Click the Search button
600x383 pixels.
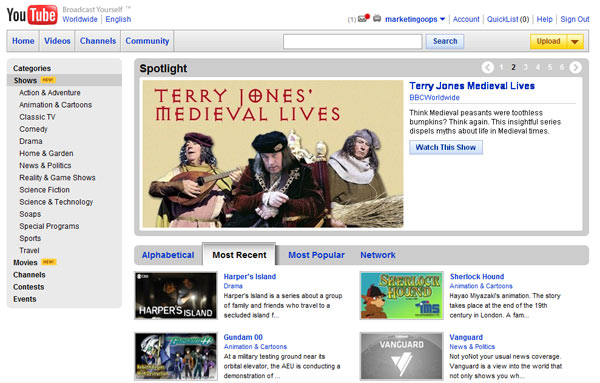[x=445, y=41]
